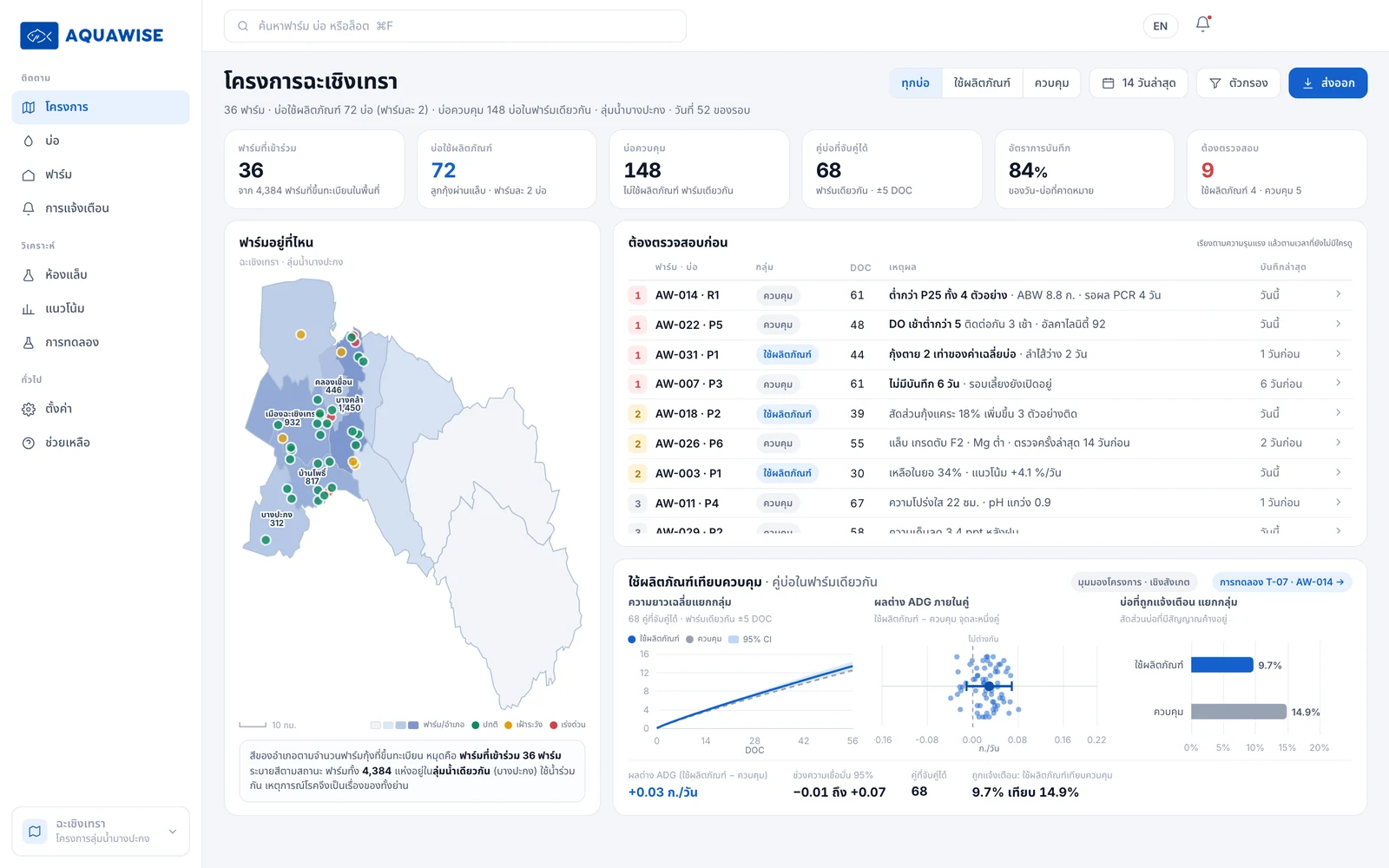The height and width of the screenshot is (868, 1389).
Task: Click the AquaWise fish logo icon
Action: [x=39, y=36]
